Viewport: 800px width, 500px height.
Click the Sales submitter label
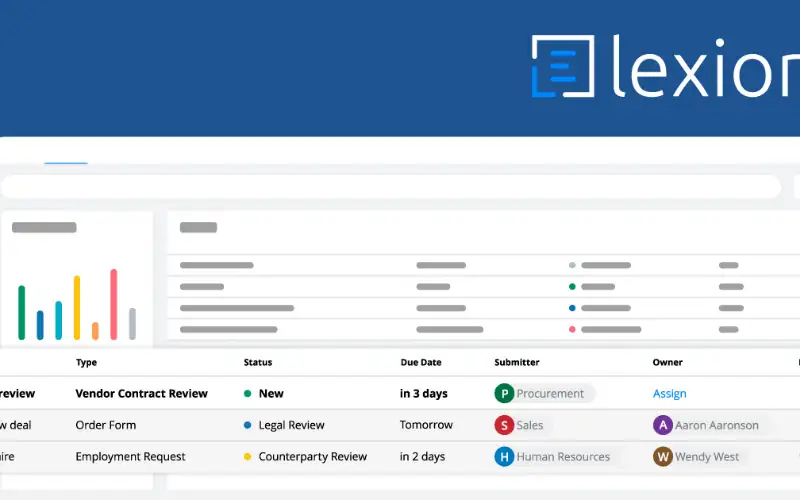coord(530,425)
